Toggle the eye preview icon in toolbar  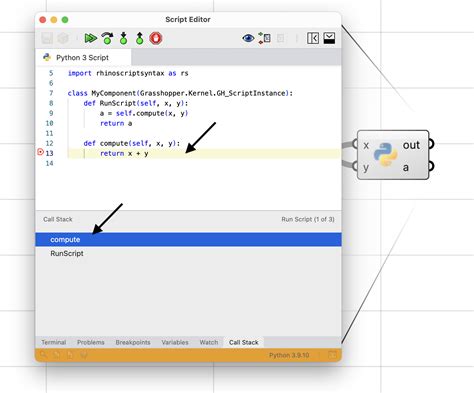(x=248, y=38)
